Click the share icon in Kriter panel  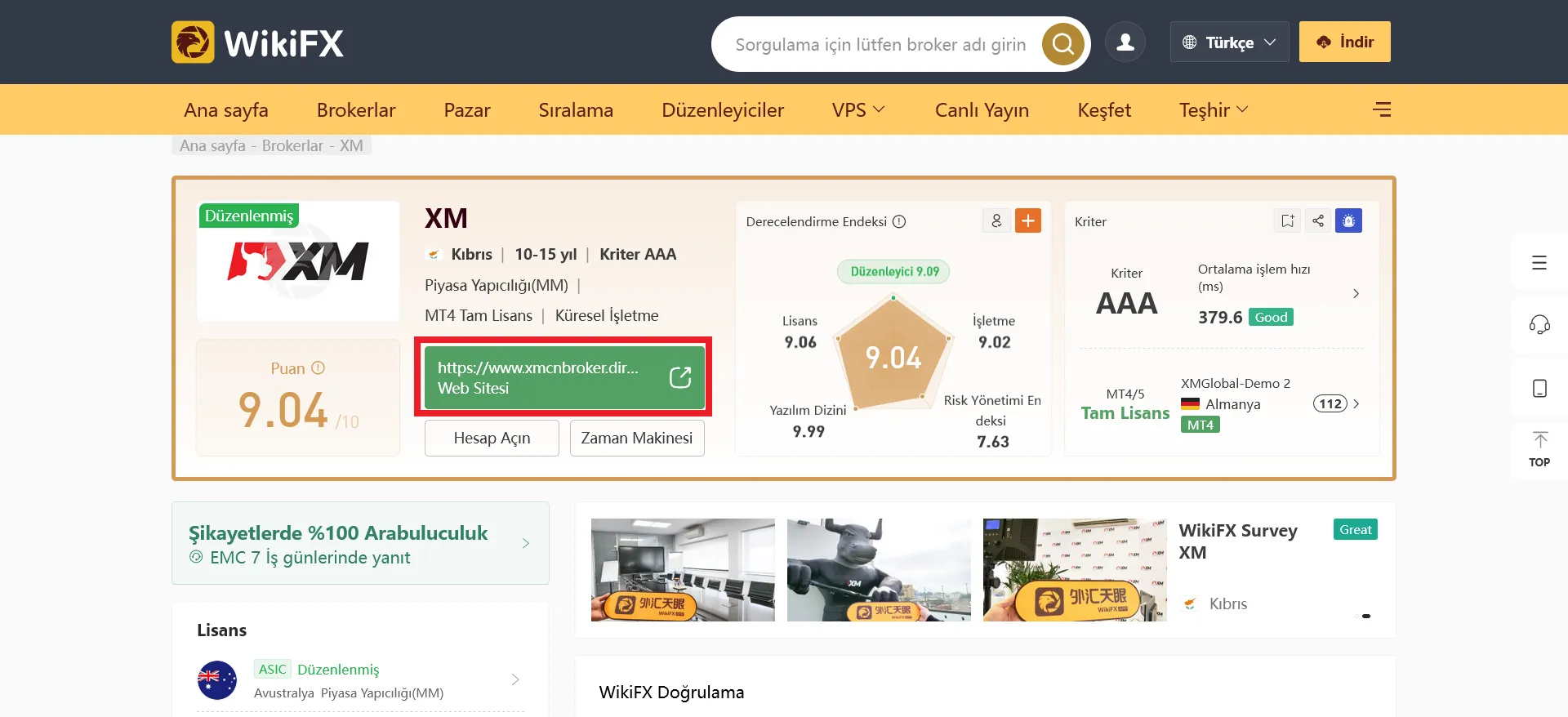coord(1318,220)
